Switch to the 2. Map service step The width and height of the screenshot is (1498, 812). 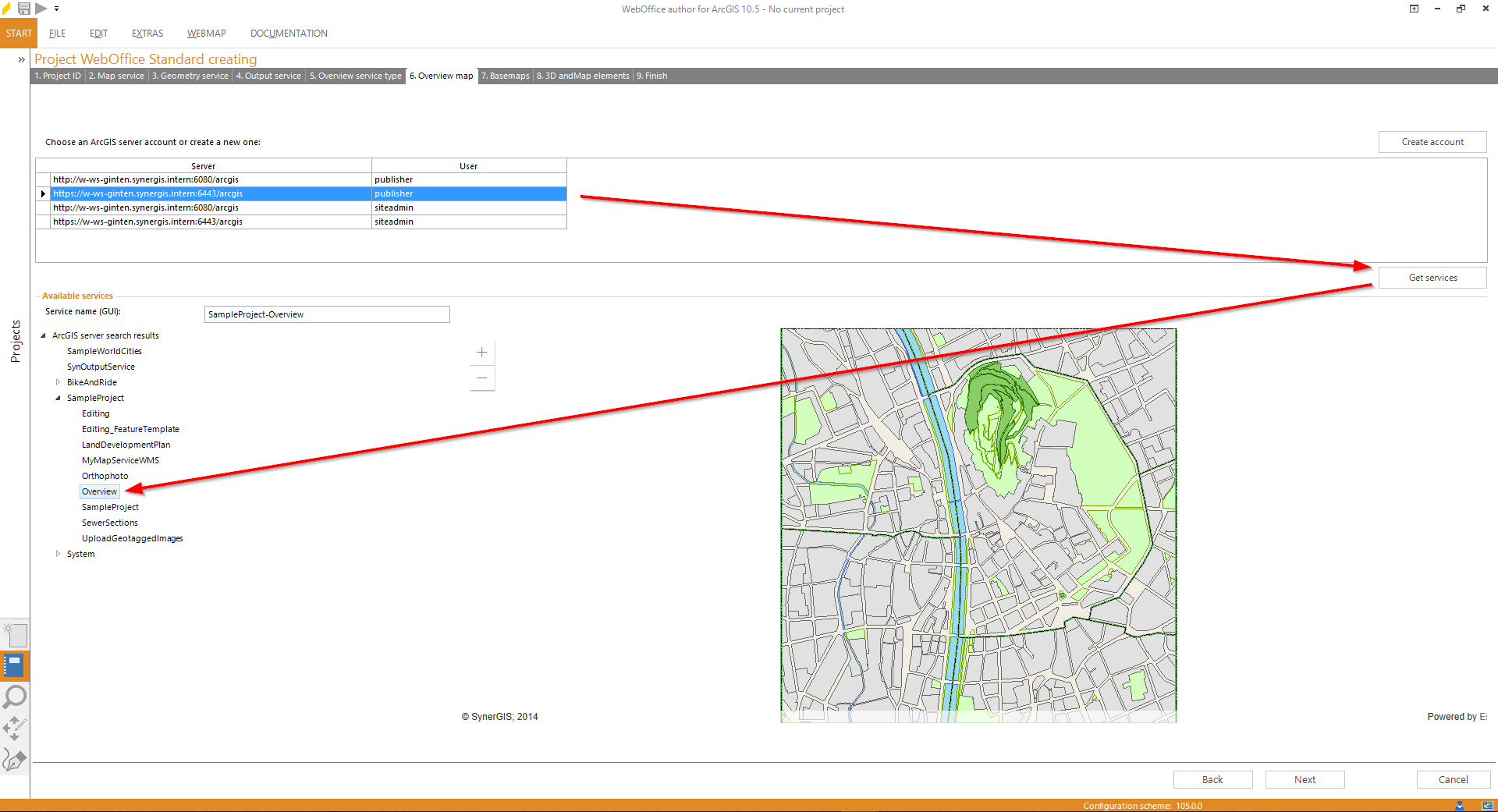(116, 76)
